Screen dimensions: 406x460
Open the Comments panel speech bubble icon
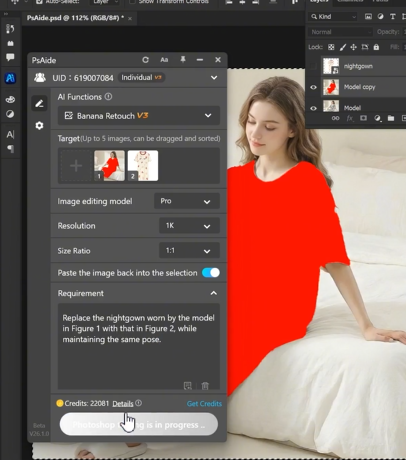coord(10,57)
